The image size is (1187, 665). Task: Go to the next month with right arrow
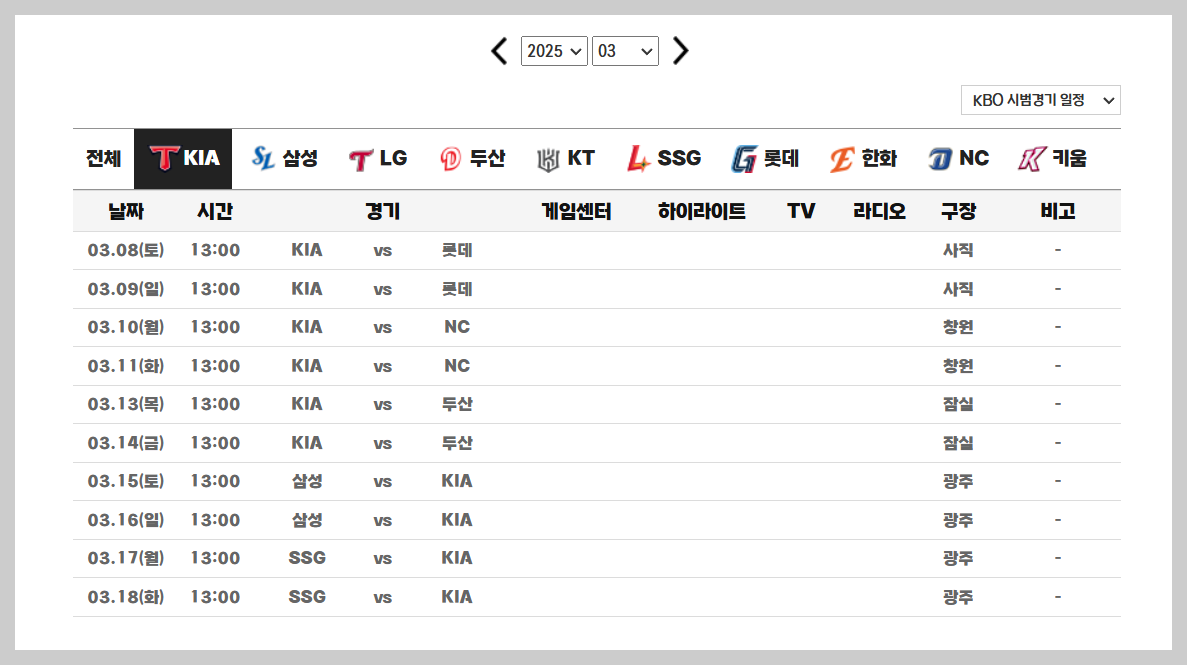point(680,51)
